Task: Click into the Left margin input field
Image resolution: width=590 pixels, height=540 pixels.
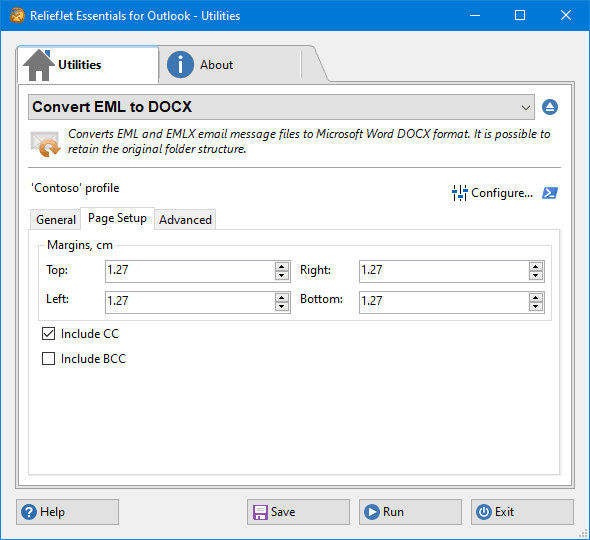Action: (190, 302)
